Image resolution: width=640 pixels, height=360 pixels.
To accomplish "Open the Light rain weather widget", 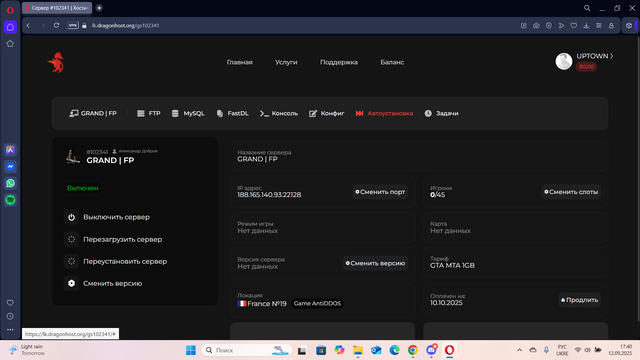I will [27, 350].
